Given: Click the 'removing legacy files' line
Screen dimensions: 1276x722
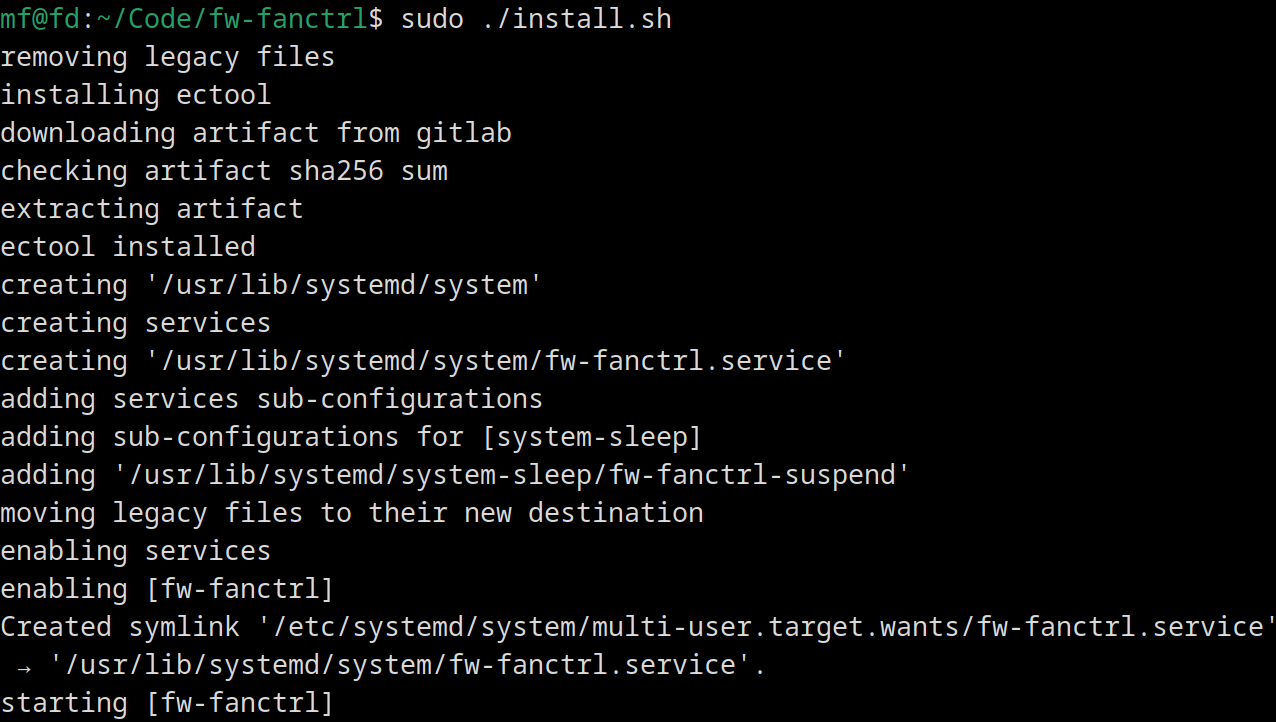Looking at the screenshot, I should coord(167,57).
